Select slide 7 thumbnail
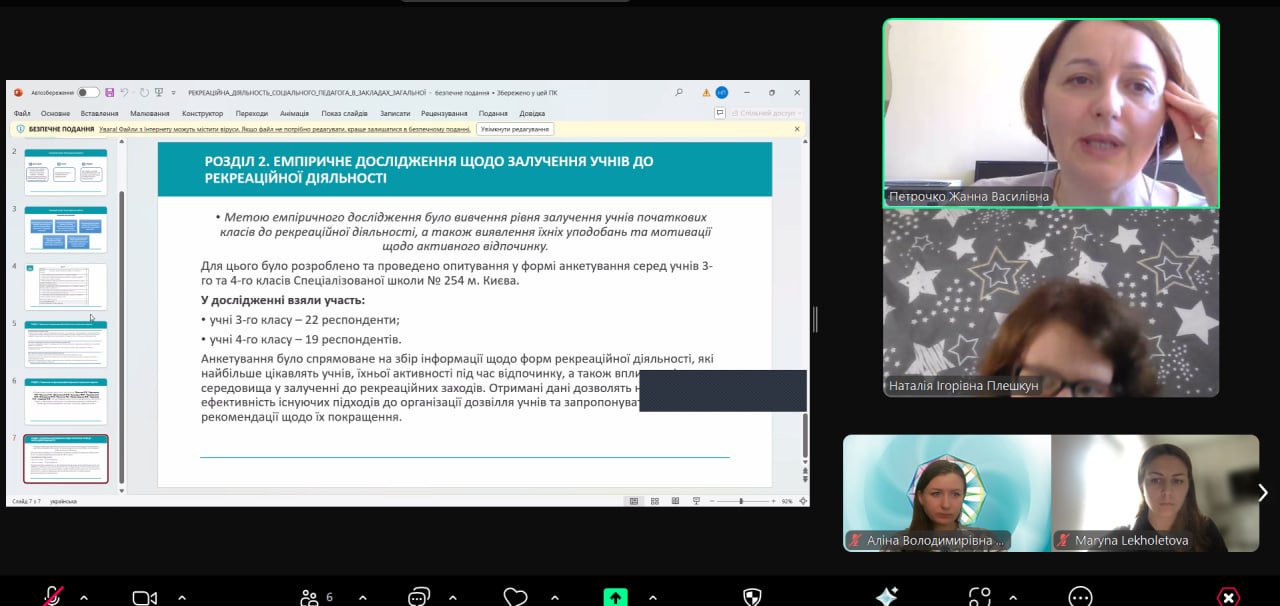Viewport: 1280px width, 606px height. pos(66,459)
